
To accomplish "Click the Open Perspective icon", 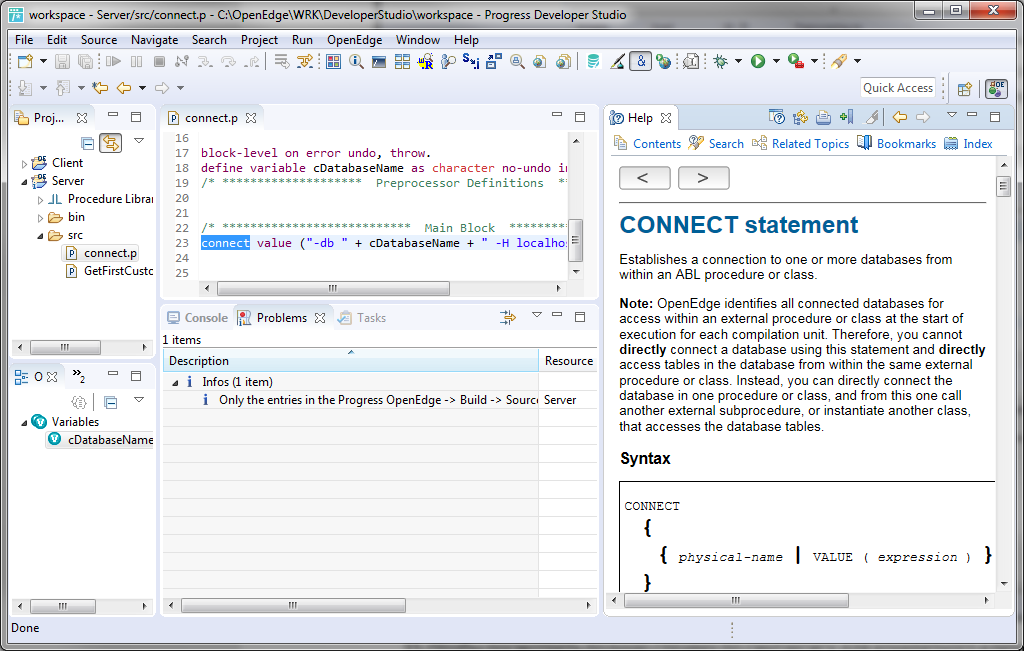I will (x=965, y=88).
